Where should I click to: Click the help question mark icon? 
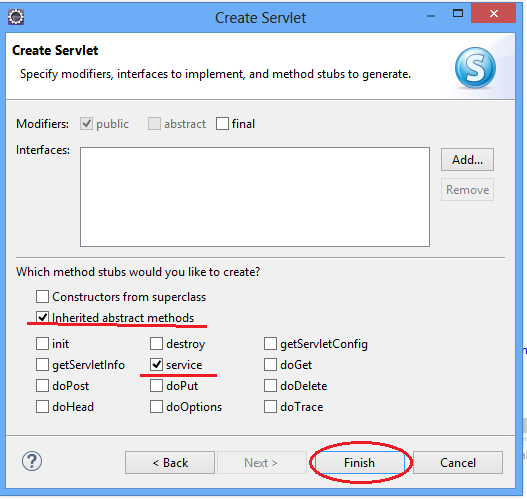click(x=32, y=461)
